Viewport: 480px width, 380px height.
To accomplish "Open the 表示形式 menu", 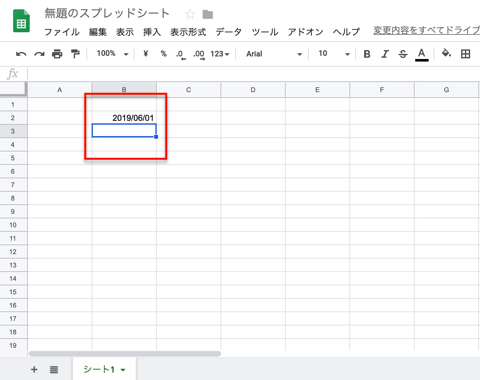I will pyautogui.click(x=188, y=32).
